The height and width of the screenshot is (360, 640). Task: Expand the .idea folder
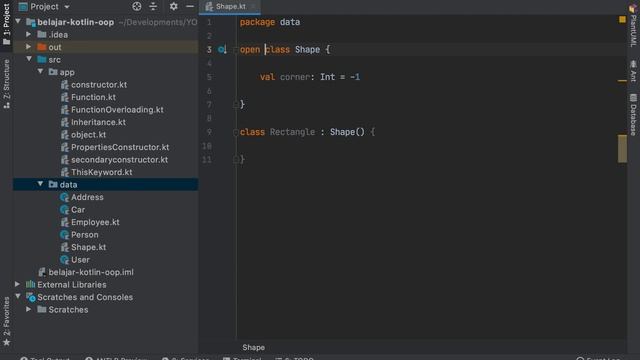coord(29,34)
